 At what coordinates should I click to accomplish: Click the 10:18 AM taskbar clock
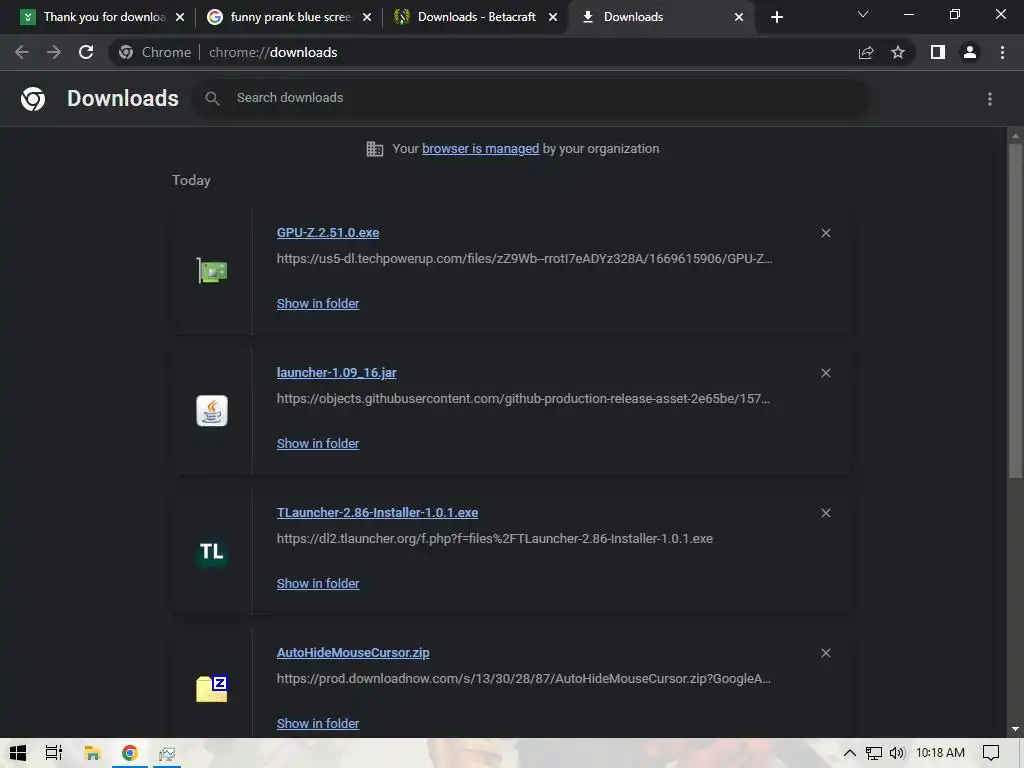pyautogui.click(x=940, y=753)
